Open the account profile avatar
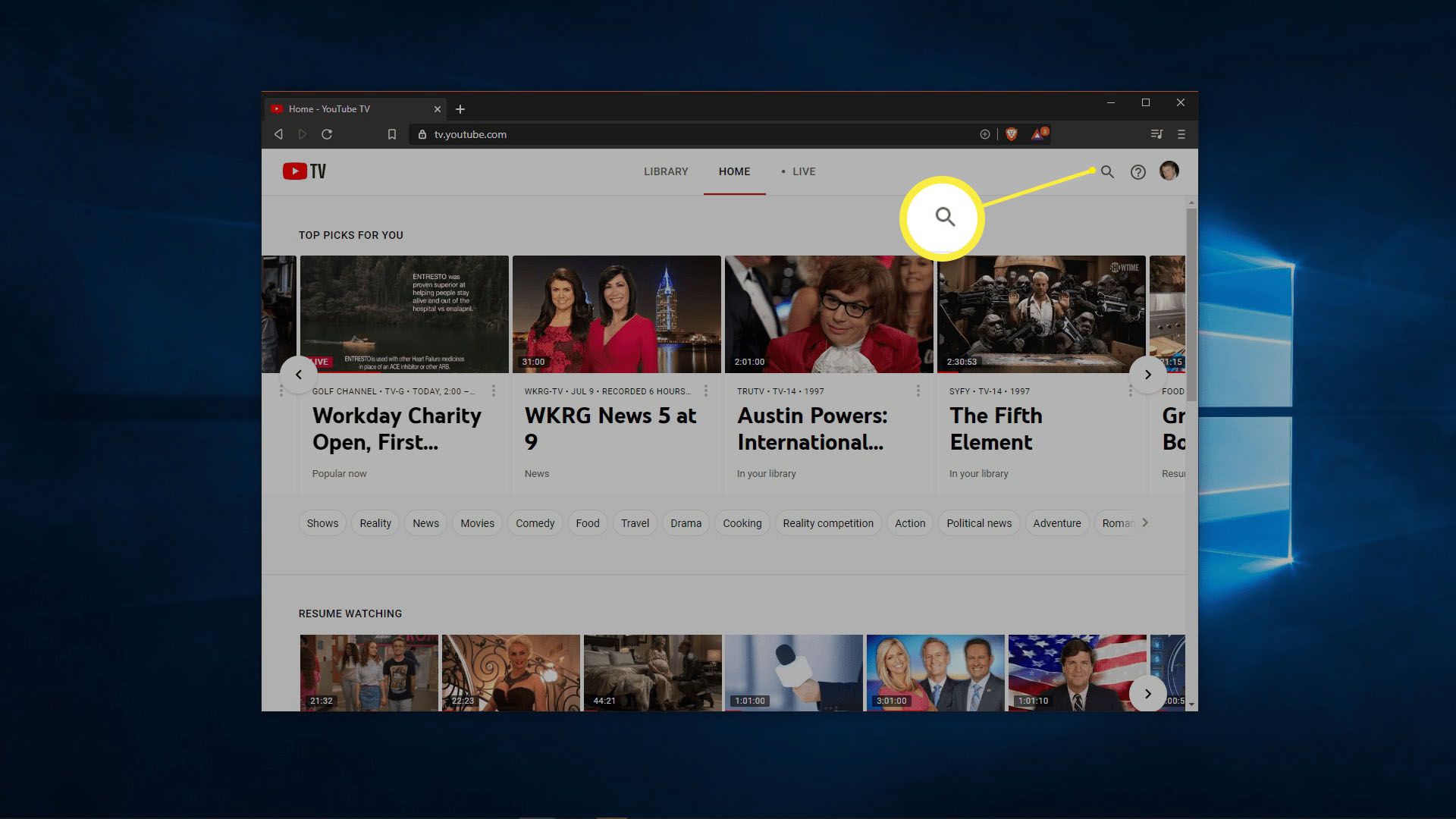This screenshot has height=819, width=1456. 1169,171
